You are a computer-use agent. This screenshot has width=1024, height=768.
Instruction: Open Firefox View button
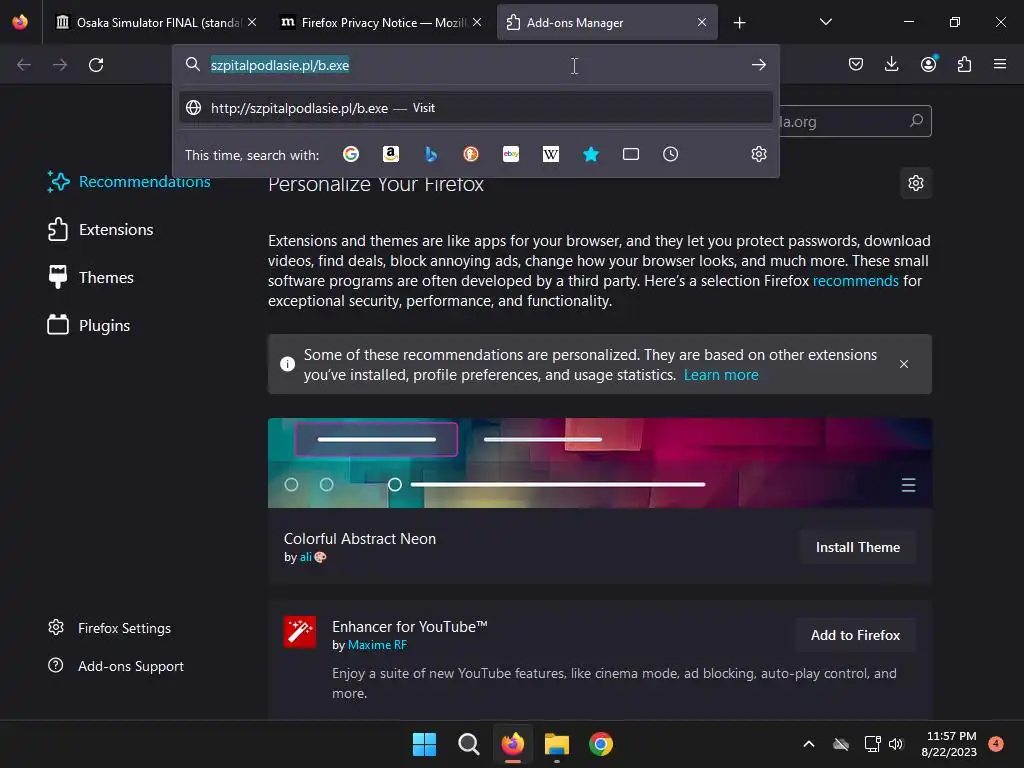(20, 22)
